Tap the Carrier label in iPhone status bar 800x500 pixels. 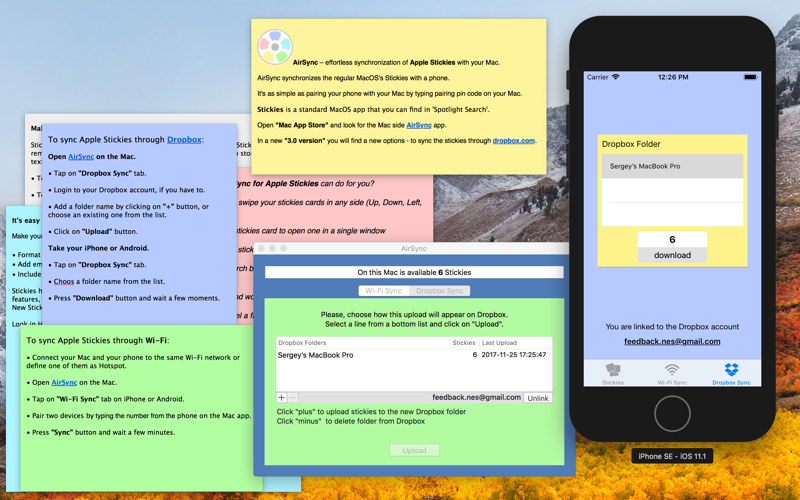[597, 77]
